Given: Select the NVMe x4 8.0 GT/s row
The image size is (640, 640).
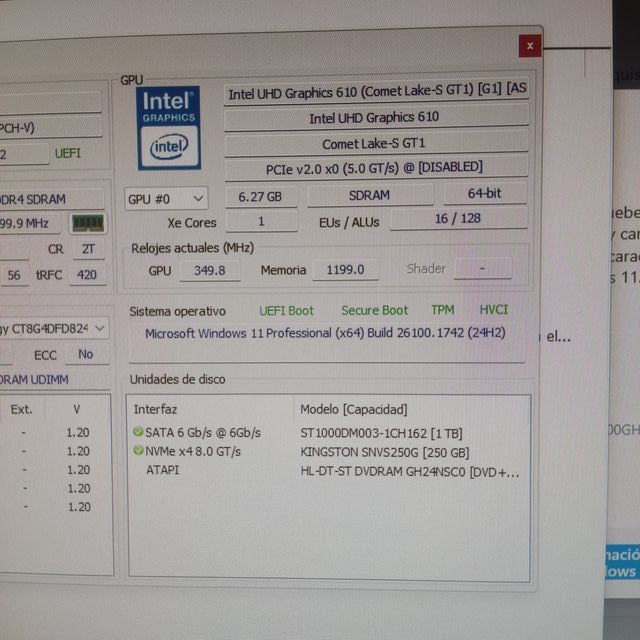Looking at the screenshot, I should pyautogui.click(x=329, y=451).
